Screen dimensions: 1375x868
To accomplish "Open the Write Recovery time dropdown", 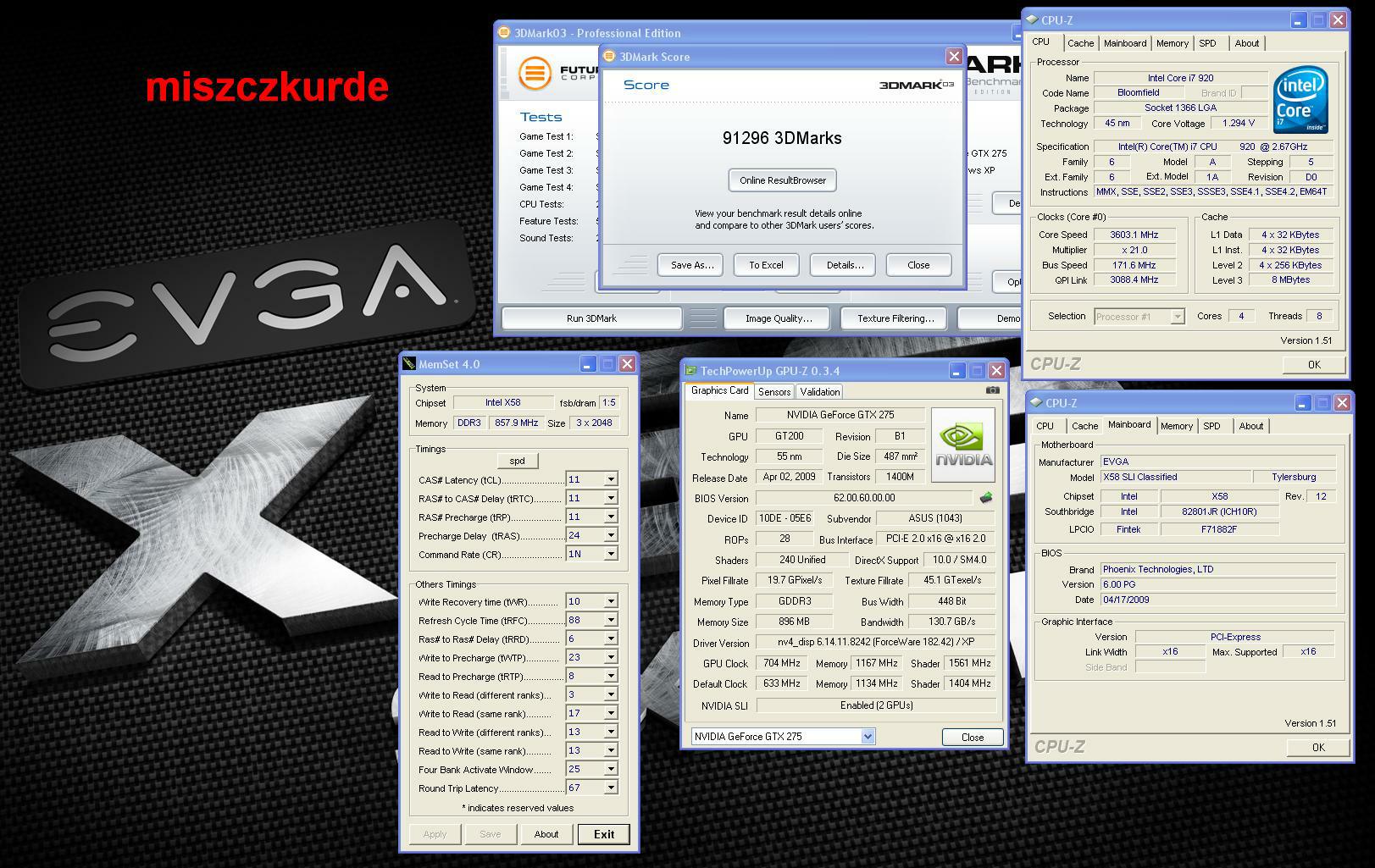I will (610, 601).
